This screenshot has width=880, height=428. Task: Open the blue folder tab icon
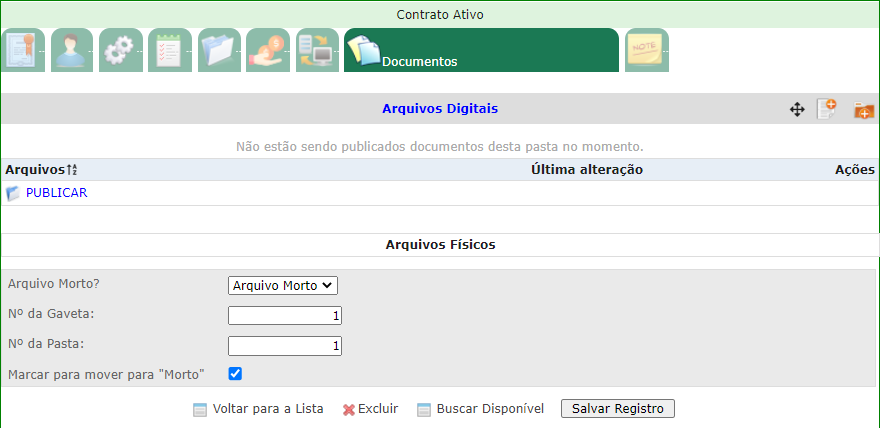219,50
